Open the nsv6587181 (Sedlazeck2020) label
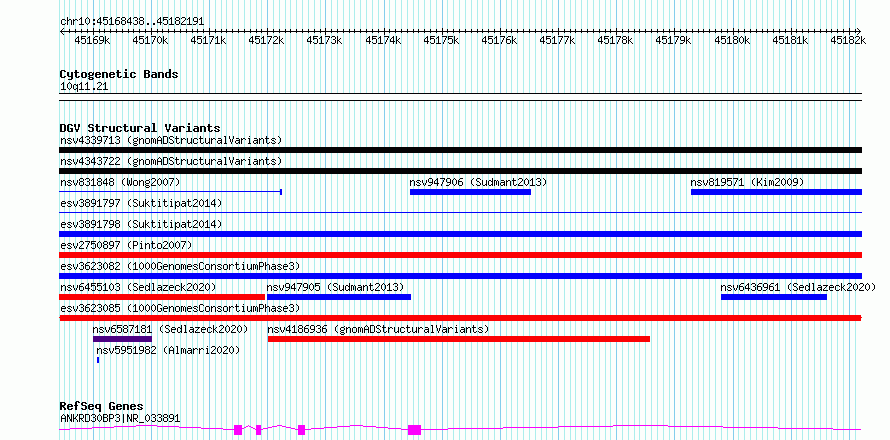The image size is (890, 440). click(x=170, y=329)
